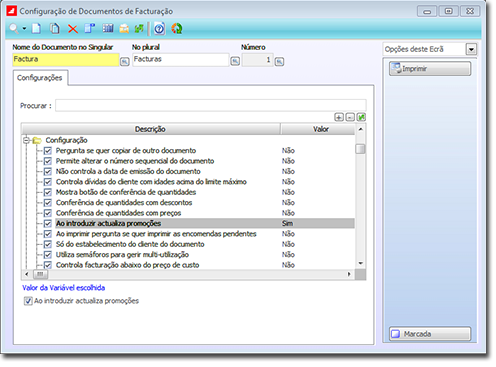Screen dimensions: 496x367
Task: Click the Valor da Variável escolhida label
Action: pos(63,288)
